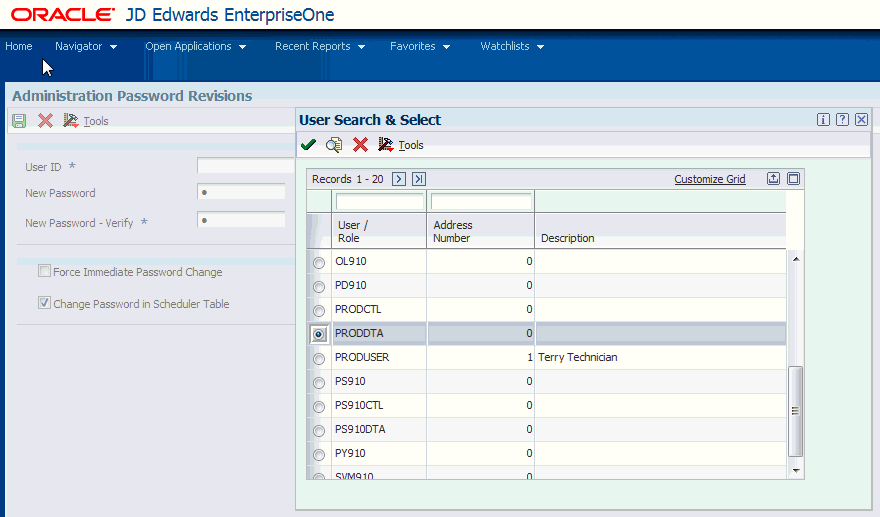880x517 pixels.
Task: Click the PD910 cell text
Action: pos(351,285)
